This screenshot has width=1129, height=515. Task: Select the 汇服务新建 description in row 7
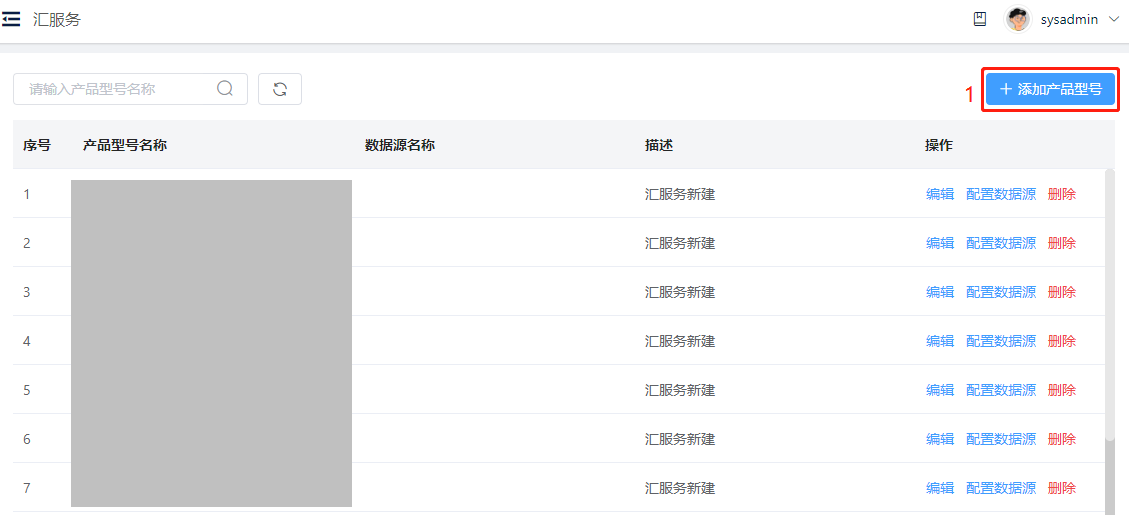(680, 488)
